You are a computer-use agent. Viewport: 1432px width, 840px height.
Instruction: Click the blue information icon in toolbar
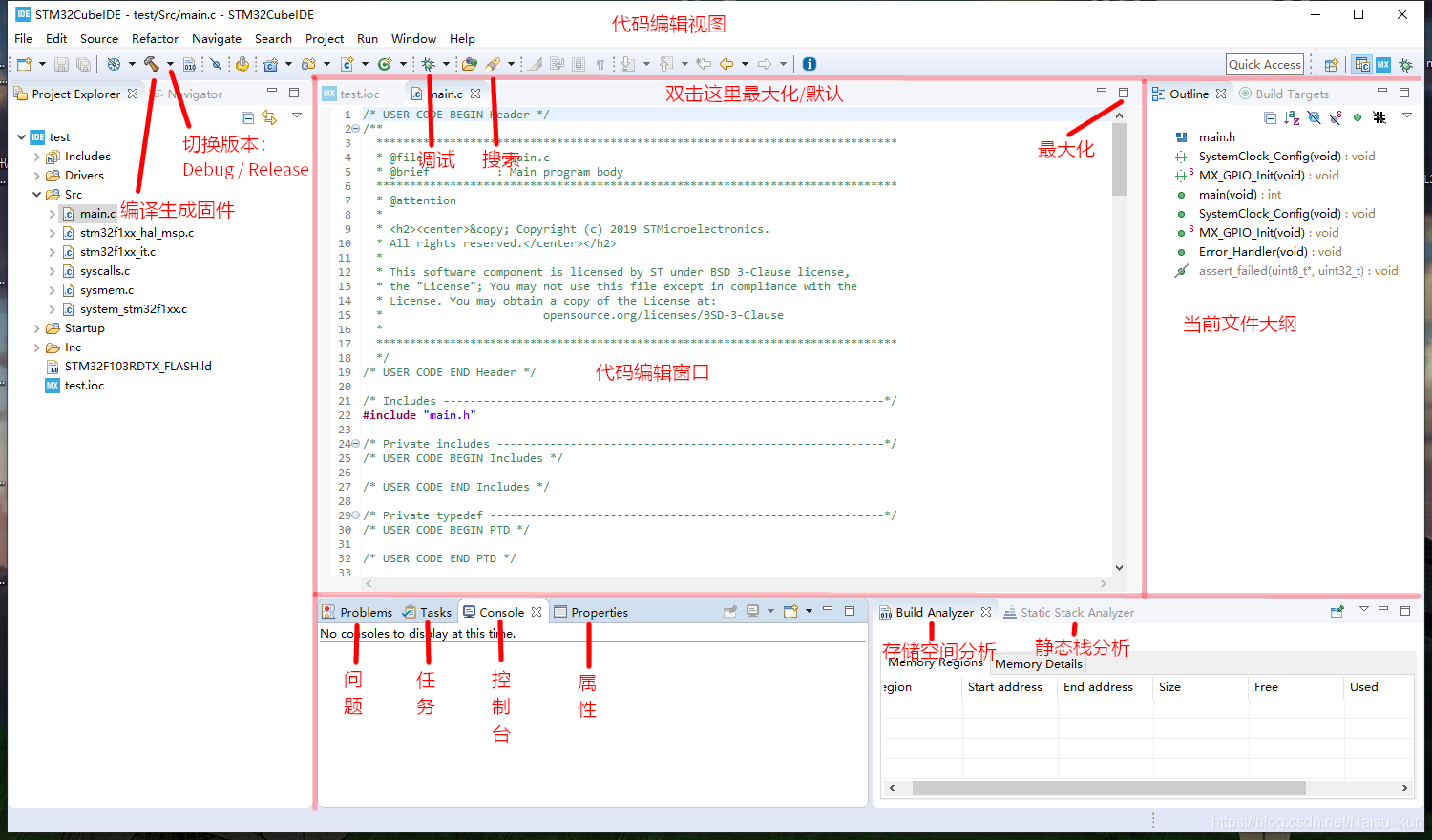tap(810, 64)
